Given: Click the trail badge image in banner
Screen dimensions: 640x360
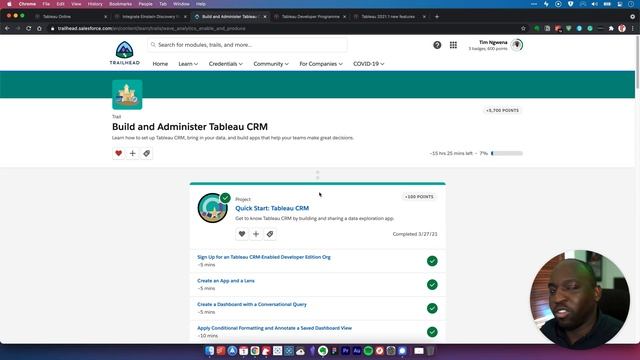Looking at the screenshot, I should pyautogui.click(x=127, y=95).
